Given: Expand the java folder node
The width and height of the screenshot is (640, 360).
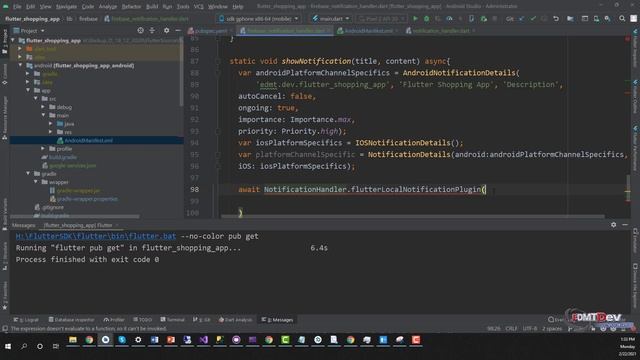Looking at the screenshot, I should (x=51, y=123).
